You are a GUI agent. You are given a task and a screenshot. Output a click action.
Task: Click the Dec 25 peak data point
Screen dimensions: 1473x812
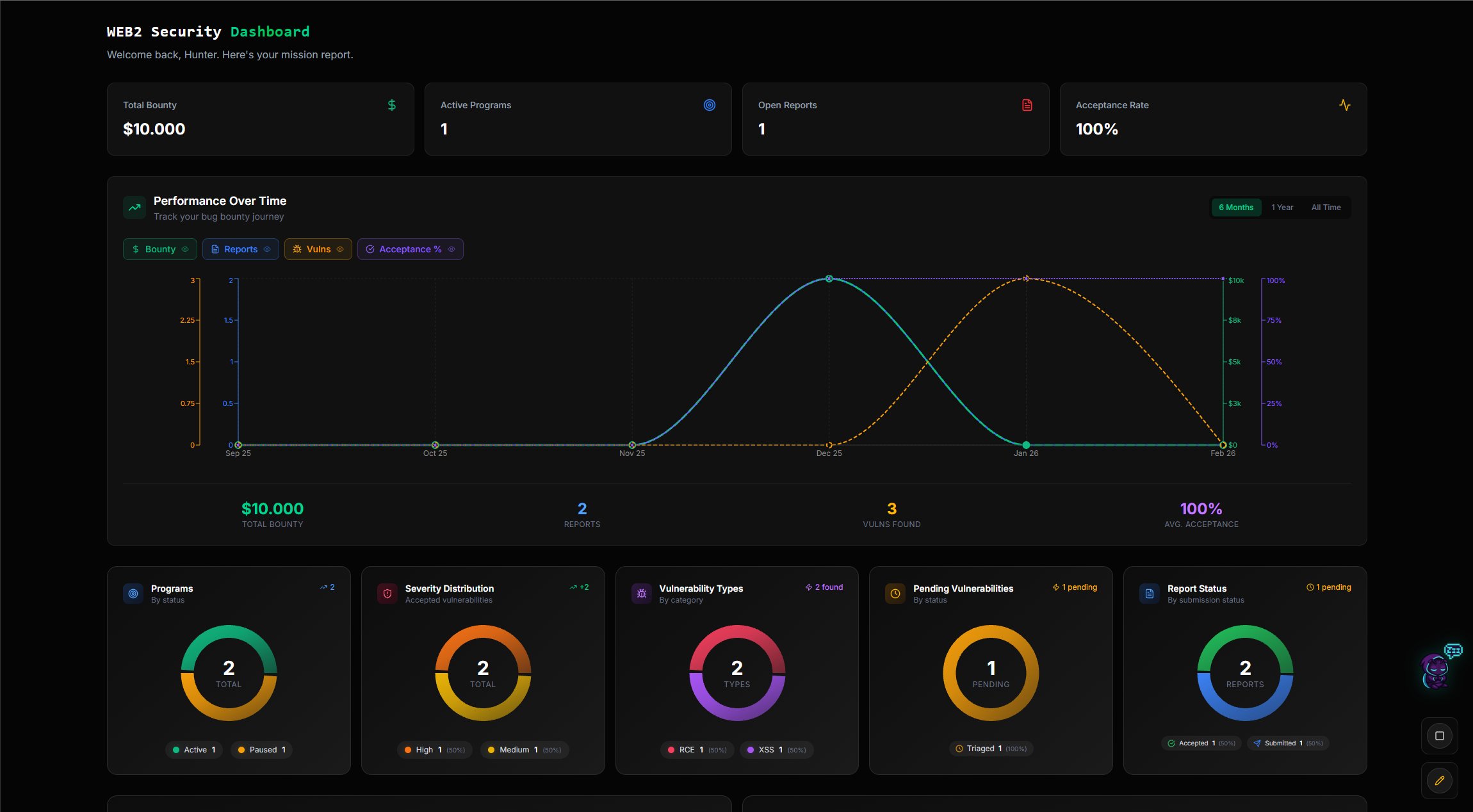pyautogui.click(x=829, y=279)
